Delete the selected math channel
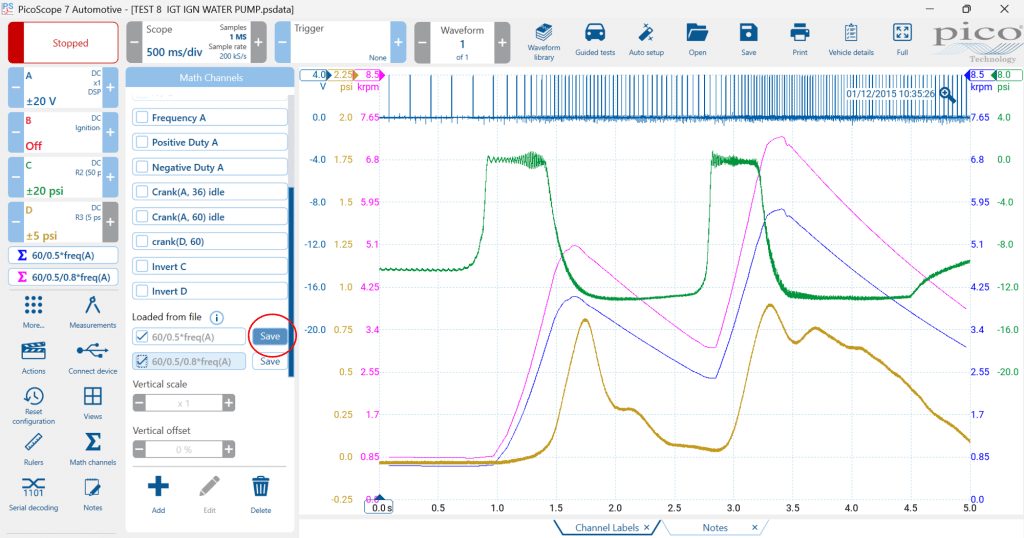Viewport: 1024px width, 538px height. coord(261,494)
